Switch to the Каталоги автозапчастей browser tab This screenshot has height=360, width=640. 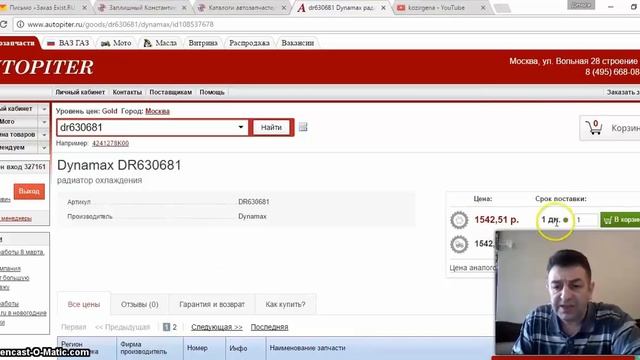tap(240, 8)
